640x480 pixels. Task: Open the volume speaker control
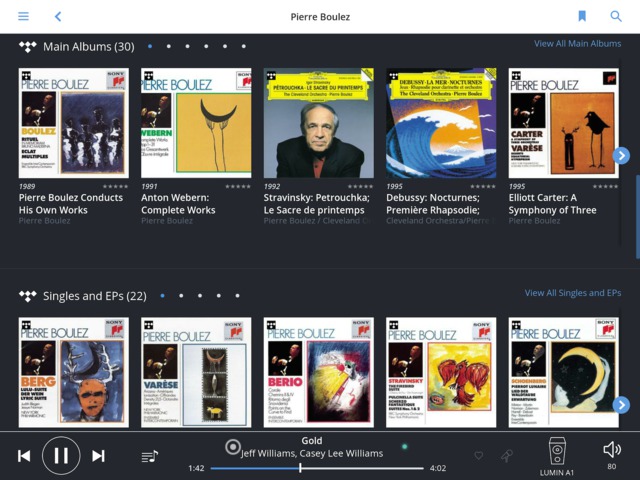pos(611,451)
